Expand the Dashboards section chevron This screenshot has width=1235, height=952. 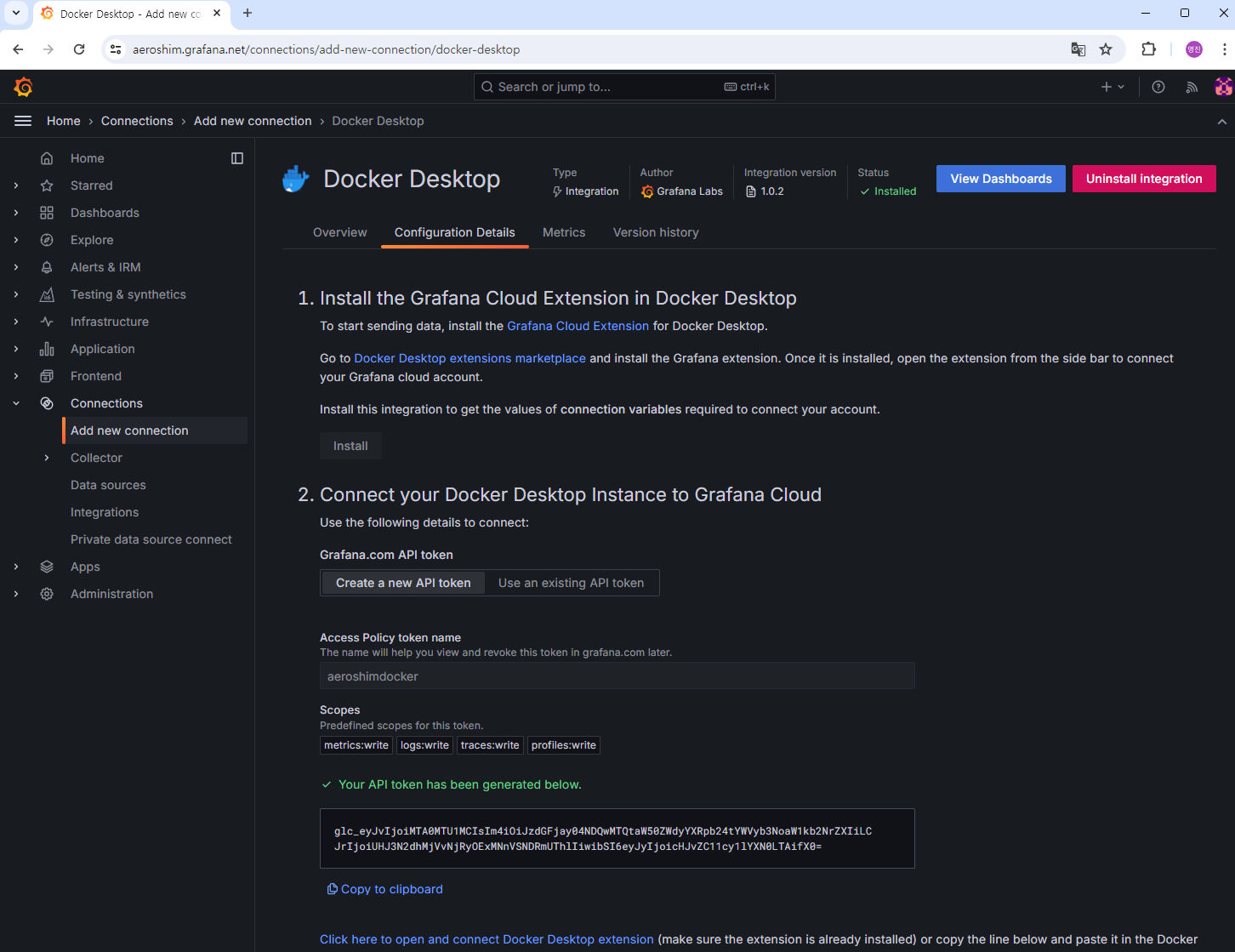coord(16,213)
